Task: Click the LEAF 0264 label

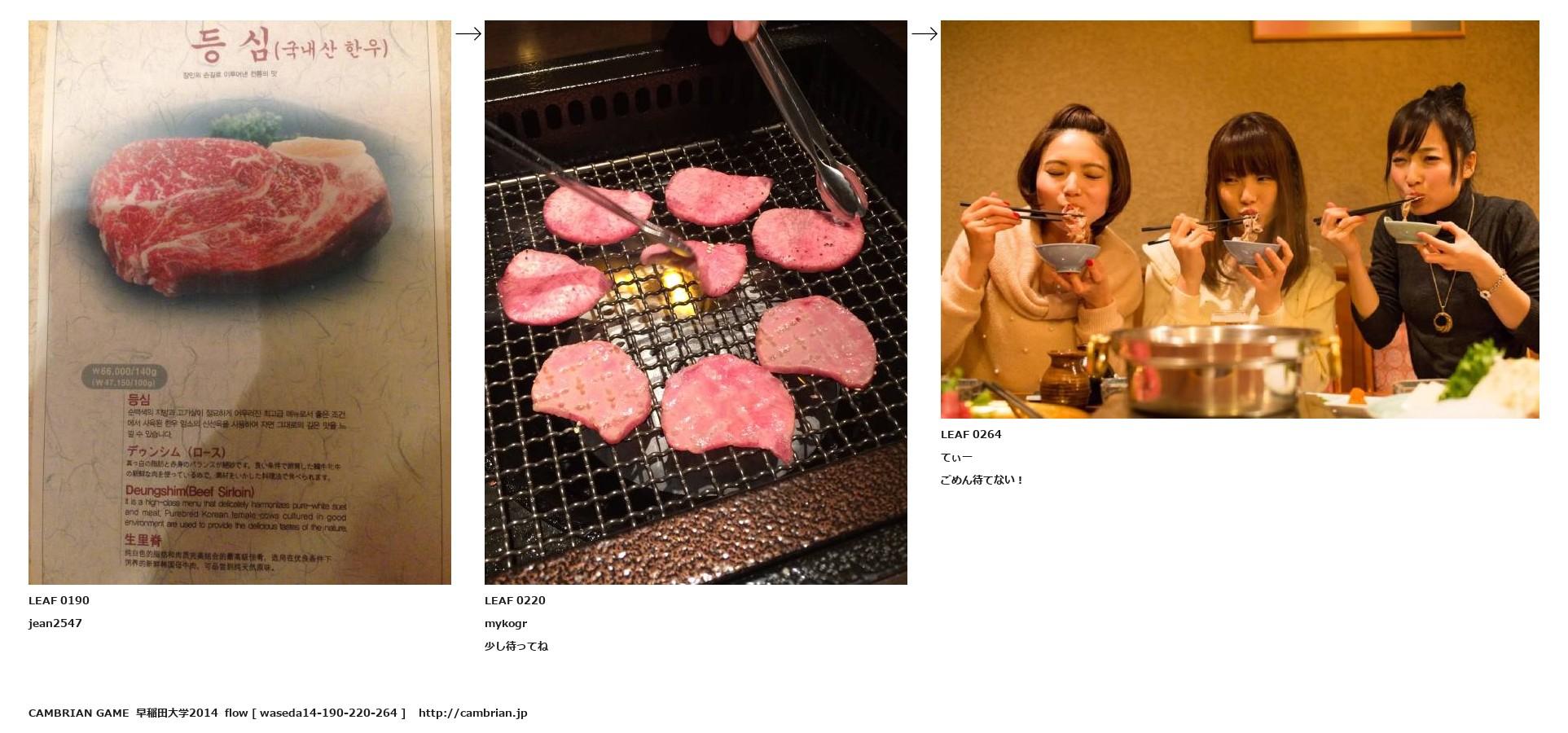Action: 971,434
